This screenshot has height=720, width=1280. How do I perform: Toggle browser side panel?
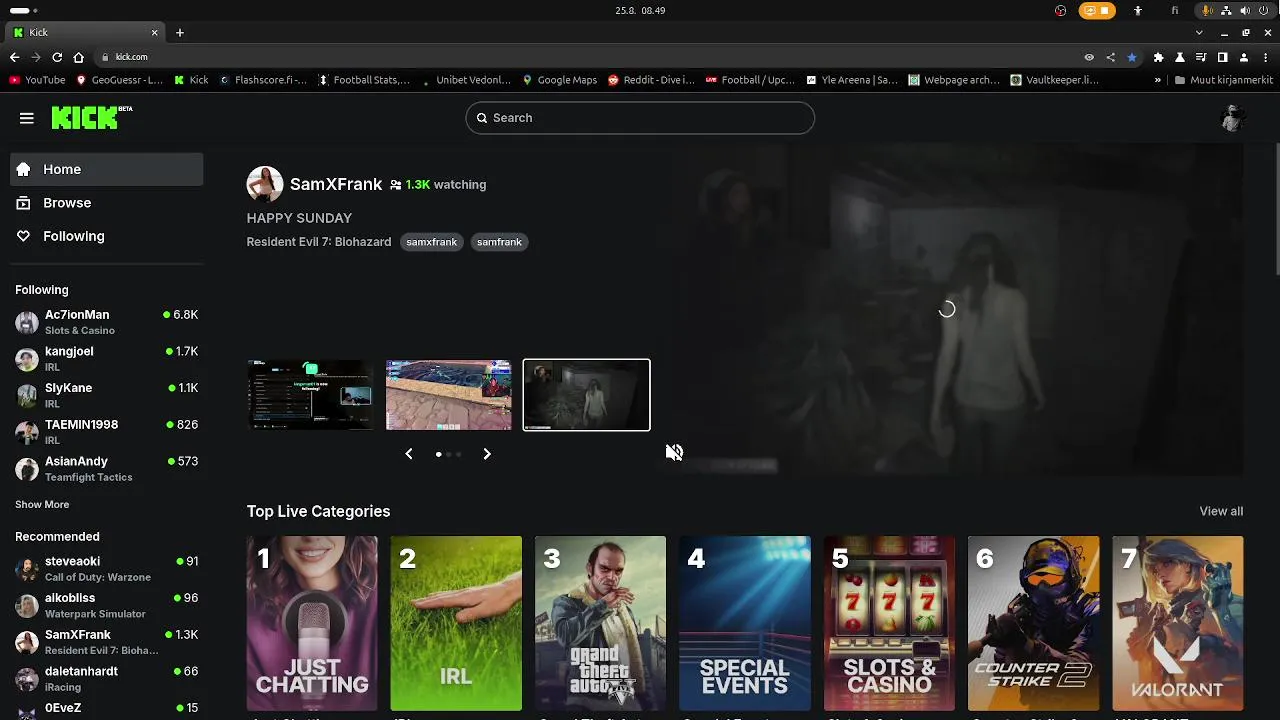pos(1222,57)
